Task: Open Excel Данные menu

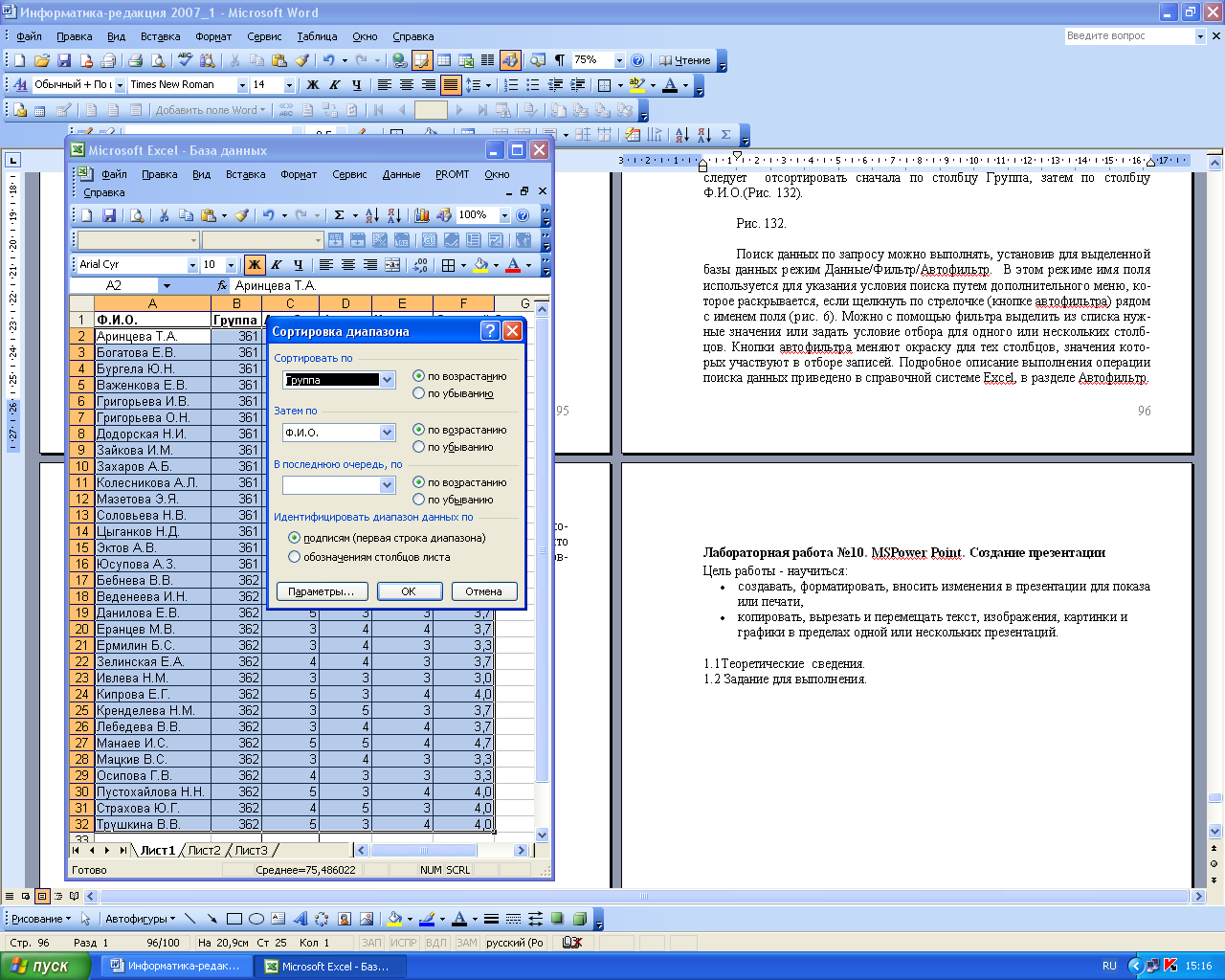Action: tap(401, 174)
